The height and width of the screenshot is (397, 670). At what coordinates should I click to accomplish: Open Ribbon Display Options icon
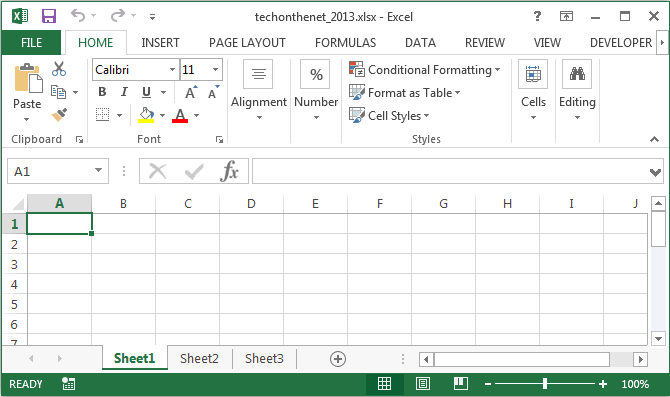point(566,16)
